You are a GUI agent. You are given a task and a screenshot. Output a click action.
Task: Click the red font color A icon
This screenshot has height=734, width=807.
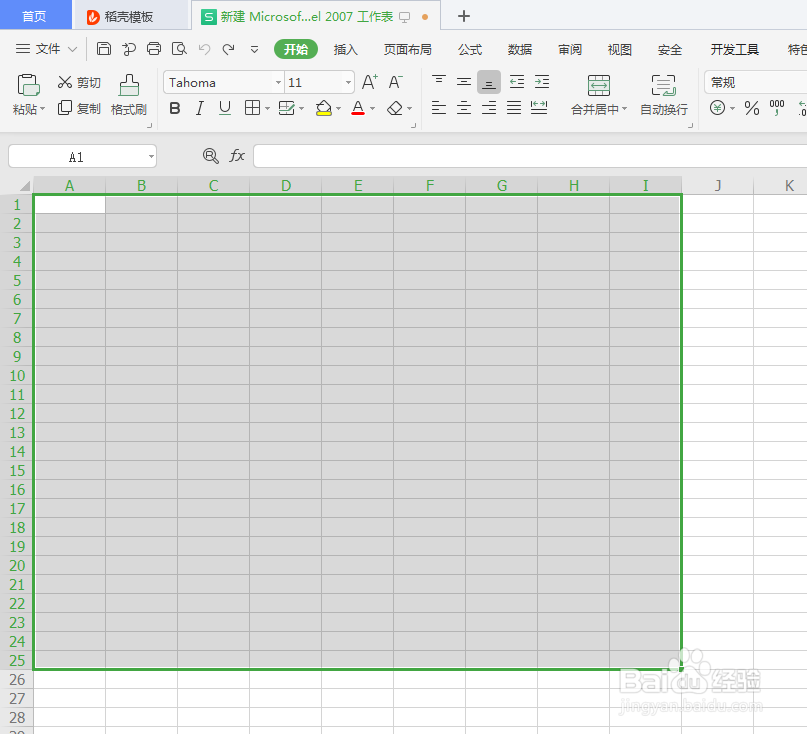358,108
